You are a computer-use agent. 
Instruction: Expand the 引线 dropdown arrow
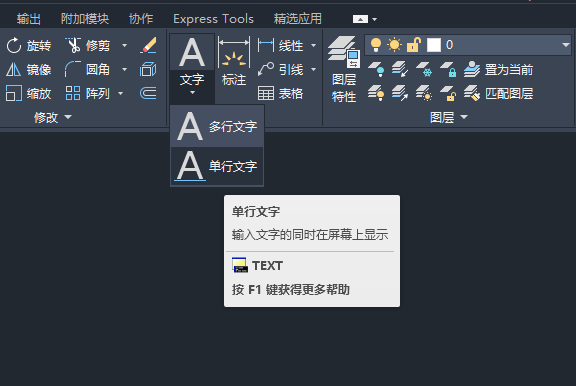click(x=313, y=69)
